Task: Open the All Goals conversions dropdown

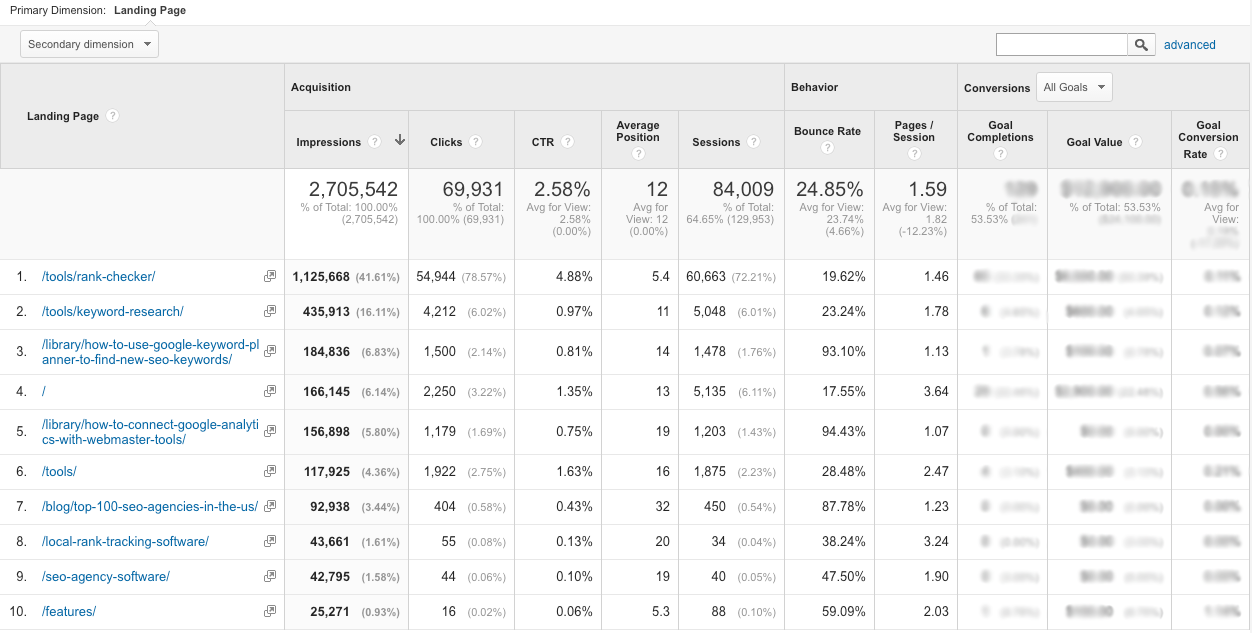Action: 1074,88
